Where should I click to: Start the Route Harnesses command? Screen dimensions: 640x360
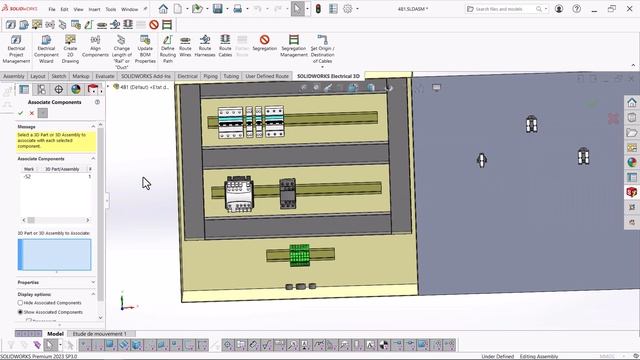[205, 46]
